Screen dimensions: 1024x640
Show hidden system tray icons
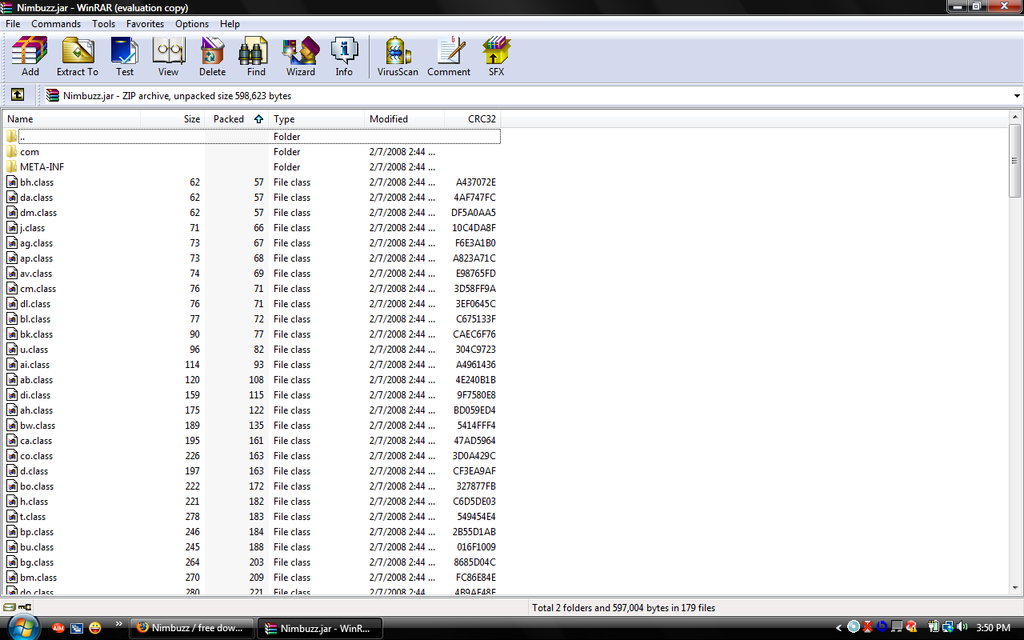pyautogui.click(x=839, y=628)
